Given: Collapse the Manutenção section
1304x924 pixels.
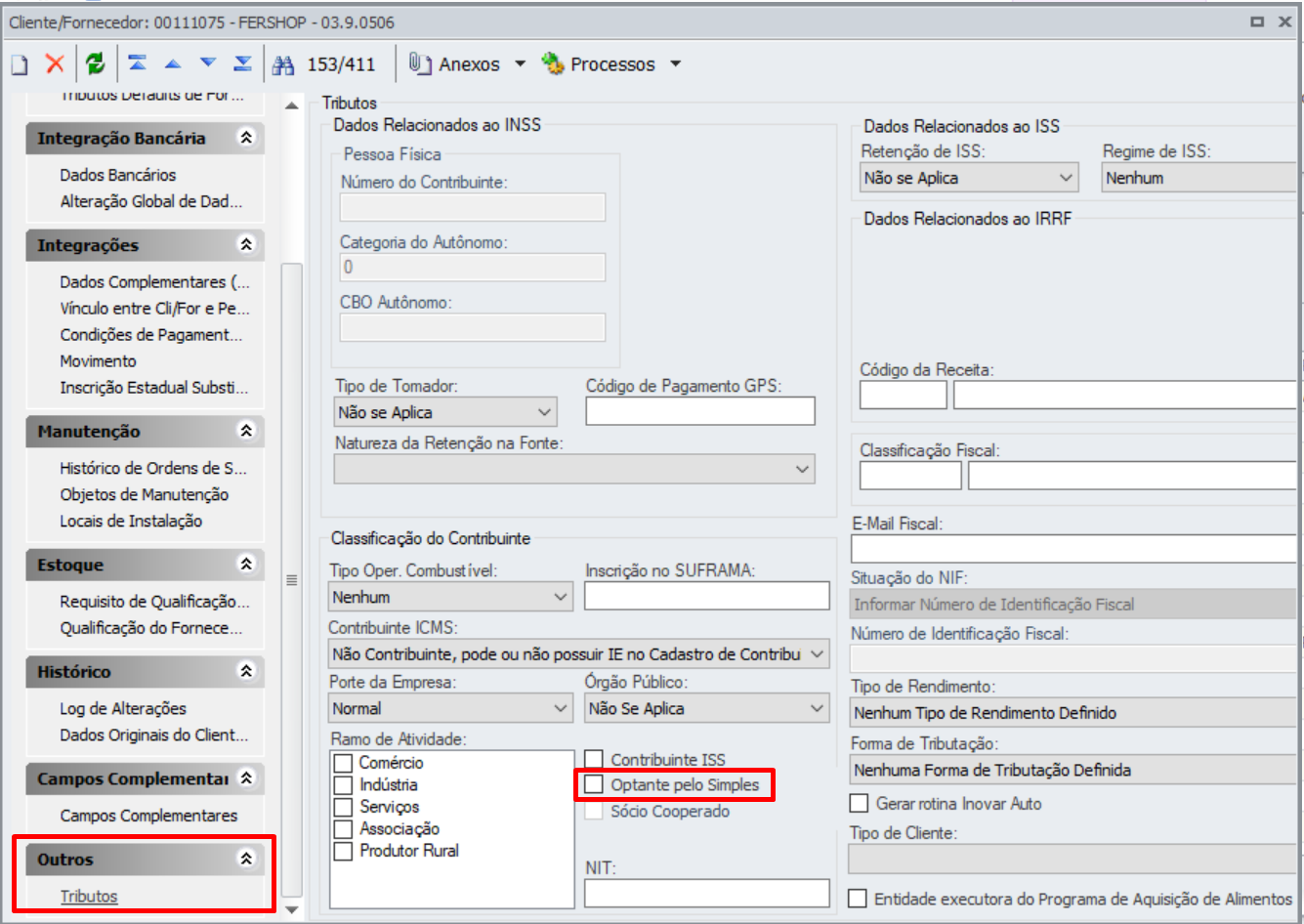Looking at the screenshot, I should tap(246, 431).
